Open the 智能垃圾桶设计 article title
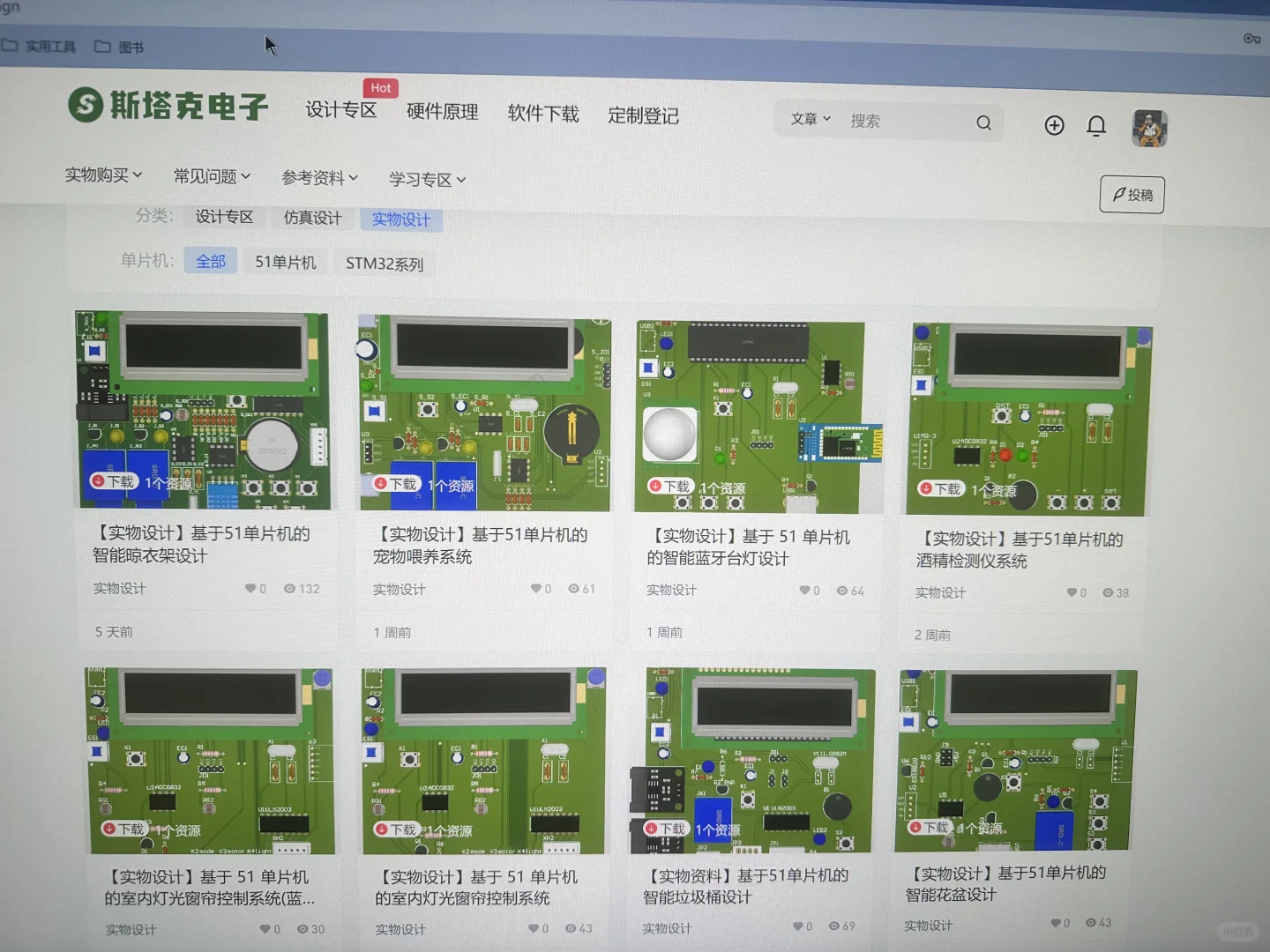1270x952 pixels. 745,886
